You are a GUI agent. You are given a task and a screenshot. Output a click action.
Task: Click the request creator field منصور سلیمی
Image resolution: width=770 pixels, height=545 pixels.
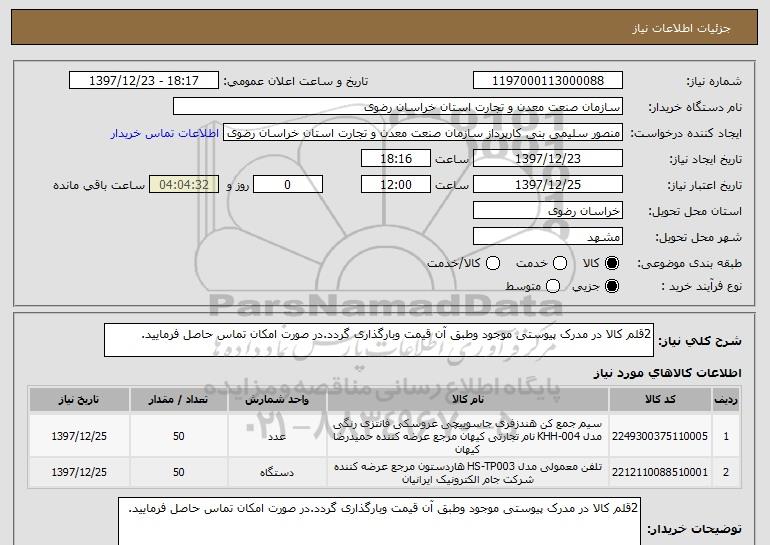click(423, 133)
